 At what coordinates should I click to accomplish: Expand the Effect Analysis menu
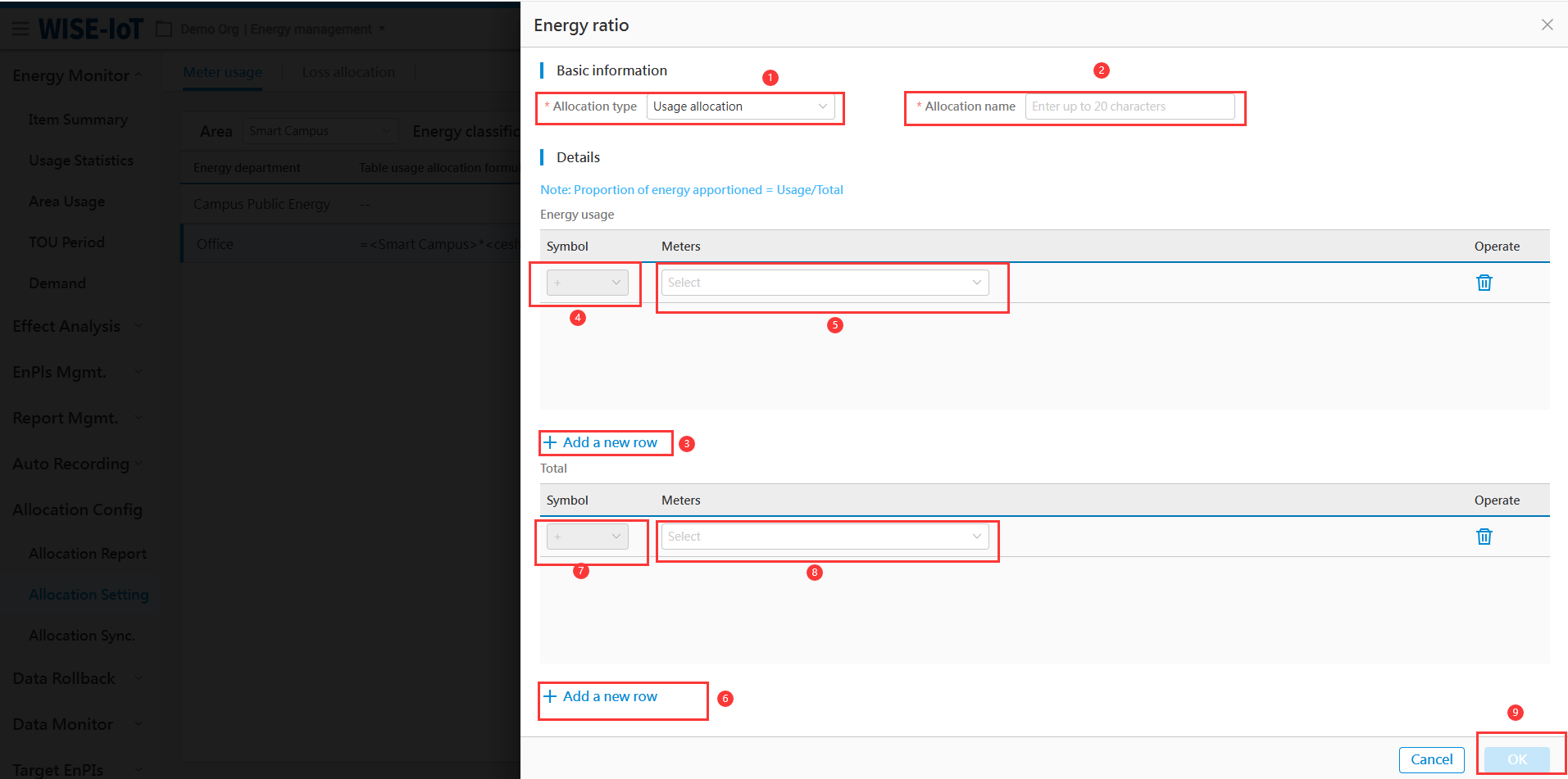click(66, 326)
